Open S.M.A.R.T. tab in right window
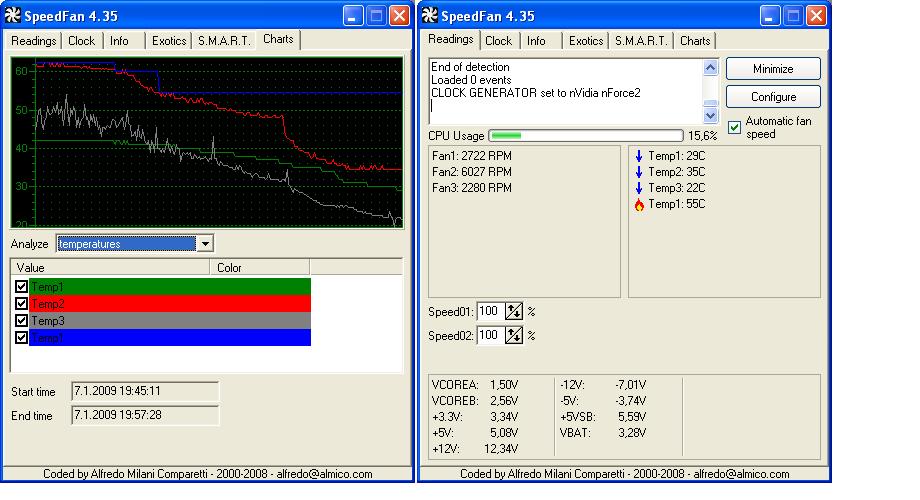Screen dimensions: 920x500 (x=641, y=40)
